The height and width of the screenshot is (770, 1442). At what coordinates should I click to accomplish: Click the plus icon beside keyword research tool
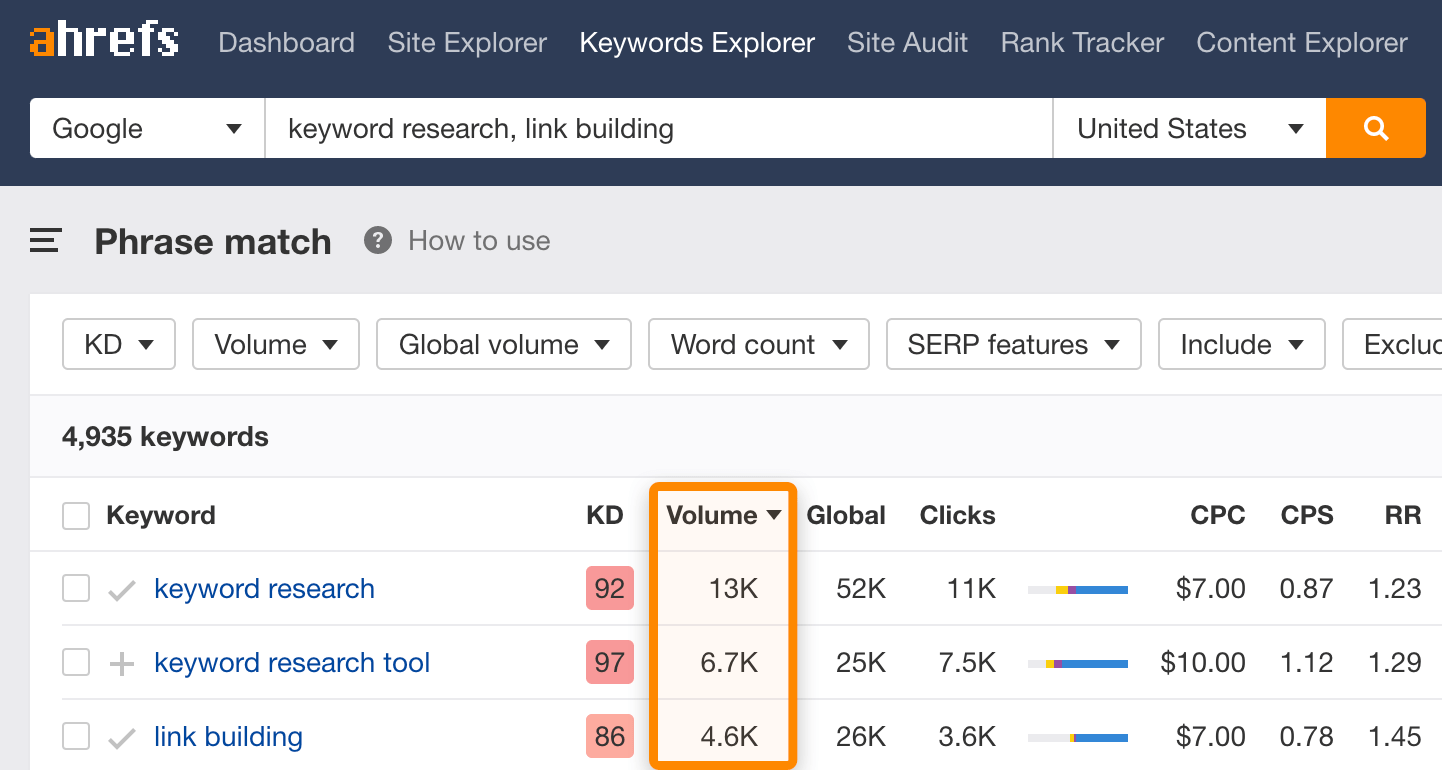pyautogui.click(x=120, y=663)
